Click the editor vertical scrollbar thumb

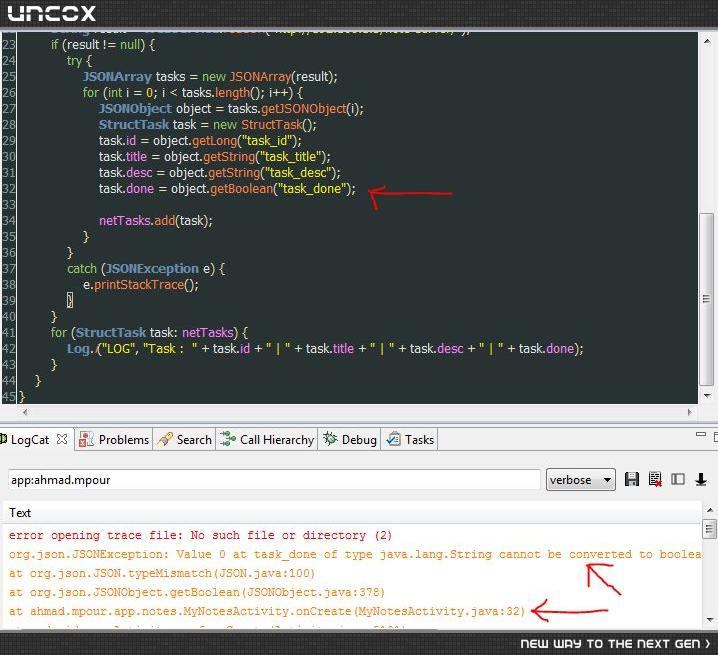(x=707, y=299)
